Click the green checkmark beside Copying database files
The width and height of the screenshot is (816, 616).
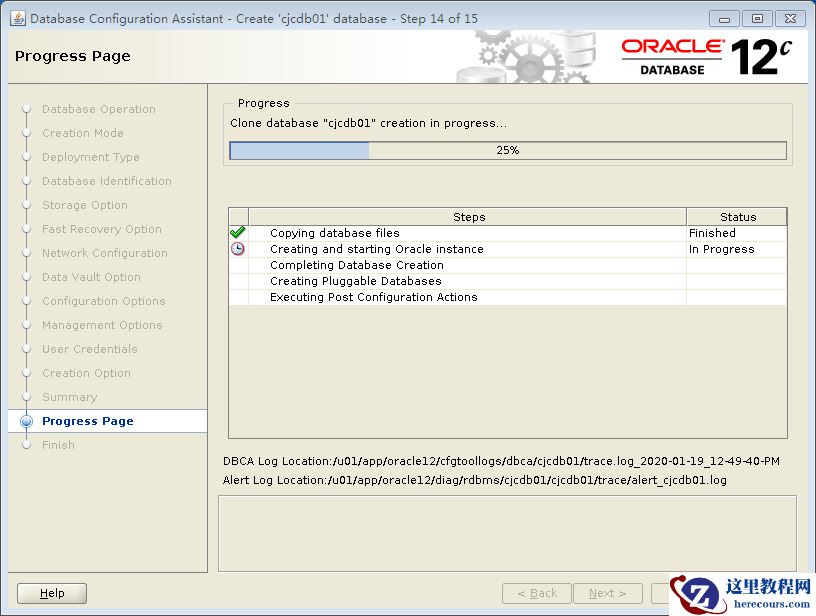[238, 233]
